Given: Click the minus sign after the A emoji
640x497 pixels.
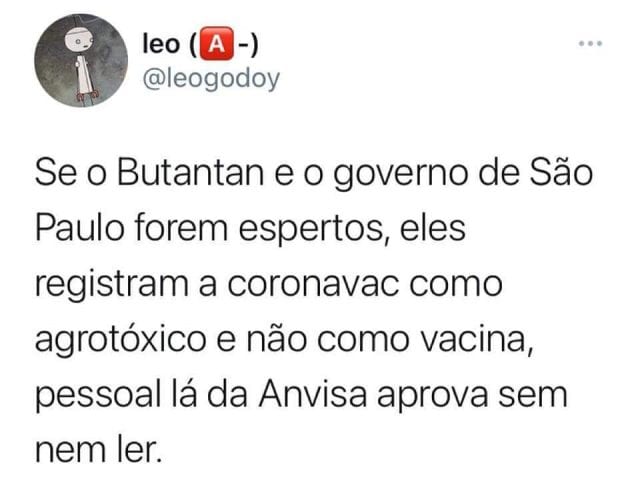Looking at the screenshot, I should pyautogui.click(x=244, y=44).
